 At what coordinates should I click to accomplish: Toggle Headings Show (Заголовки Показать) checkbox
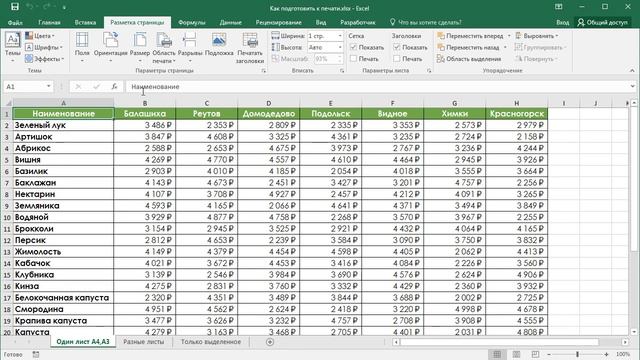[396, 47]
